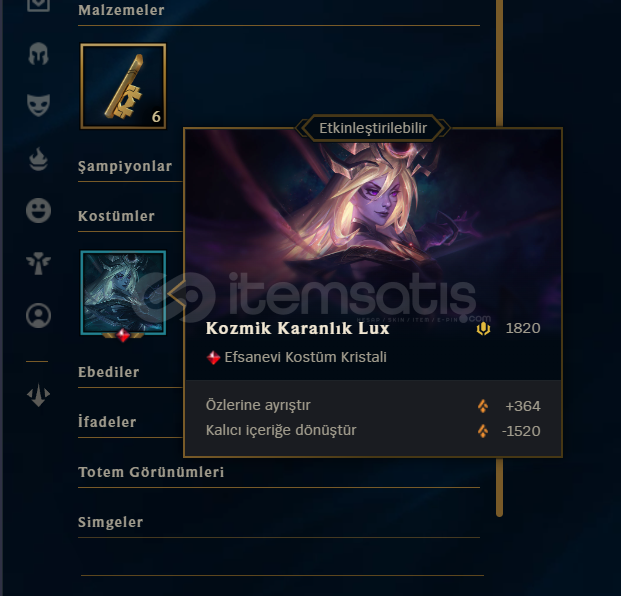Click the Totem Görünümleri section header
Screen dimensions: 621x596
pyautogui.click(x=151, y=472)
